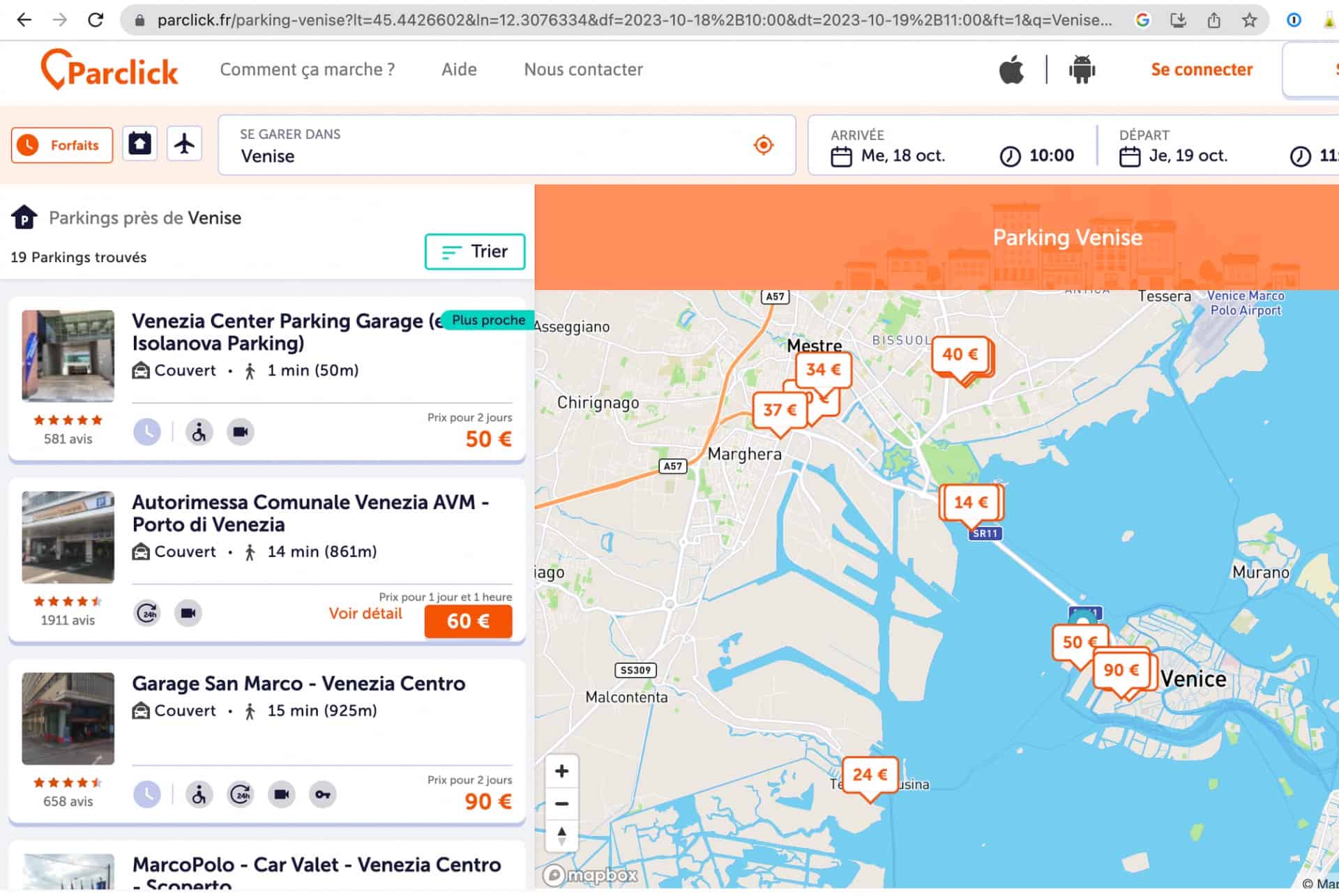Select the 37 € map marker
This screenshot has width=1339, height=896.
[780, 410]
